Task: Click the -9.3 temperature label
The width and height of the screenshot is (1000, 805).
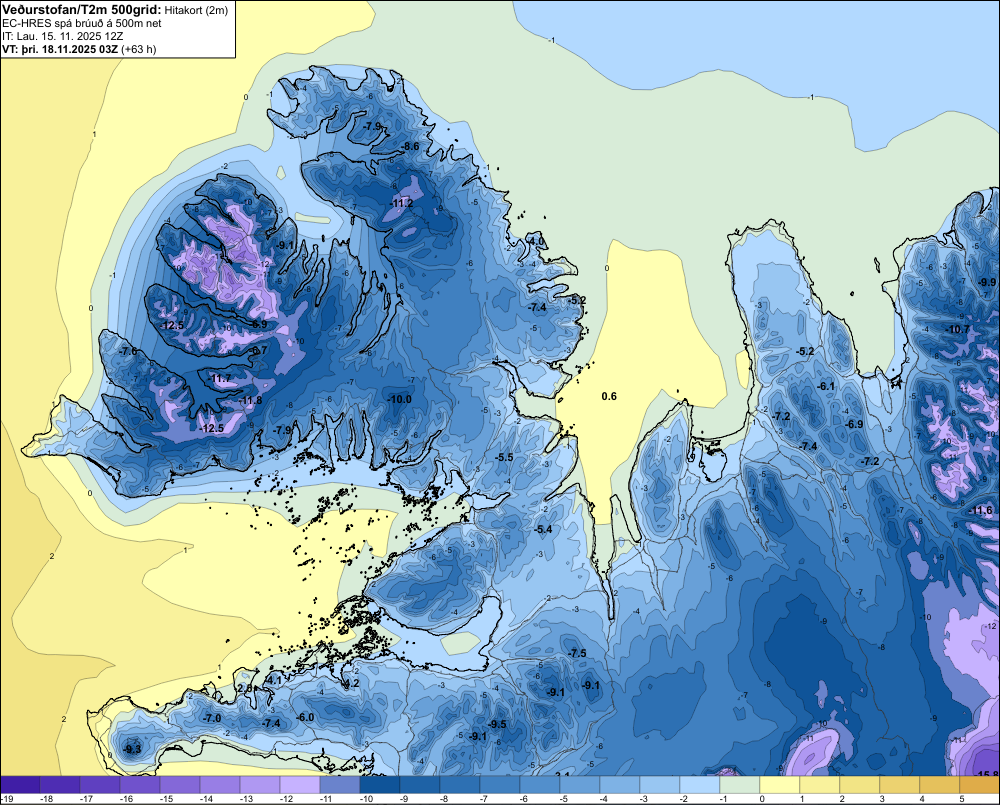Action: 133,749
